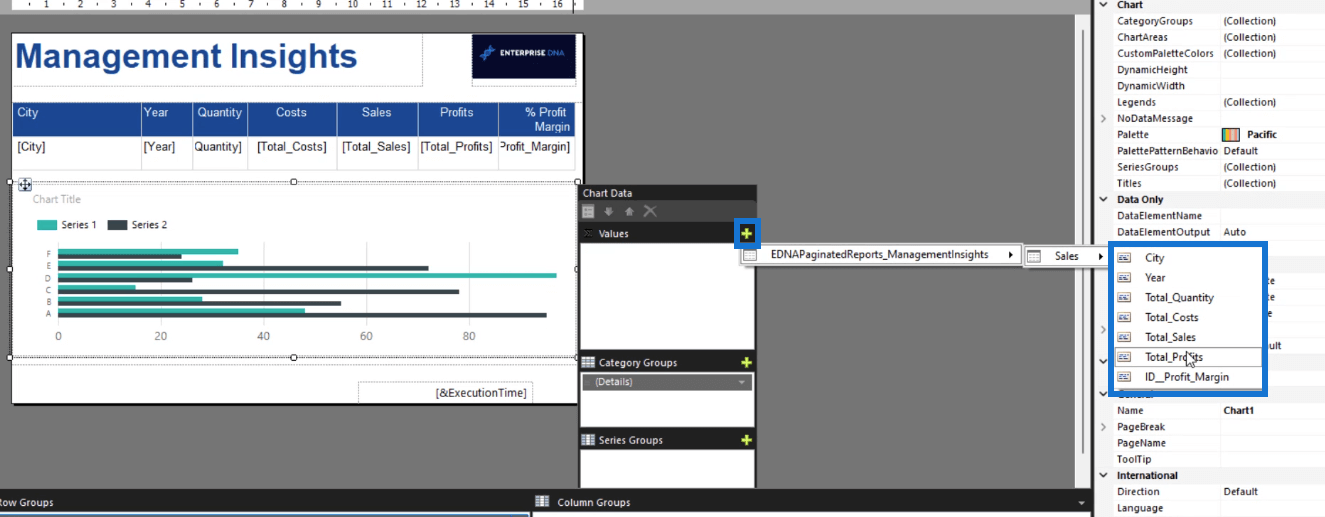Open EDNAPaginatedReports_ManagementInsights data source menu
Screen dimensions: 1325x517
pos(879,255)
